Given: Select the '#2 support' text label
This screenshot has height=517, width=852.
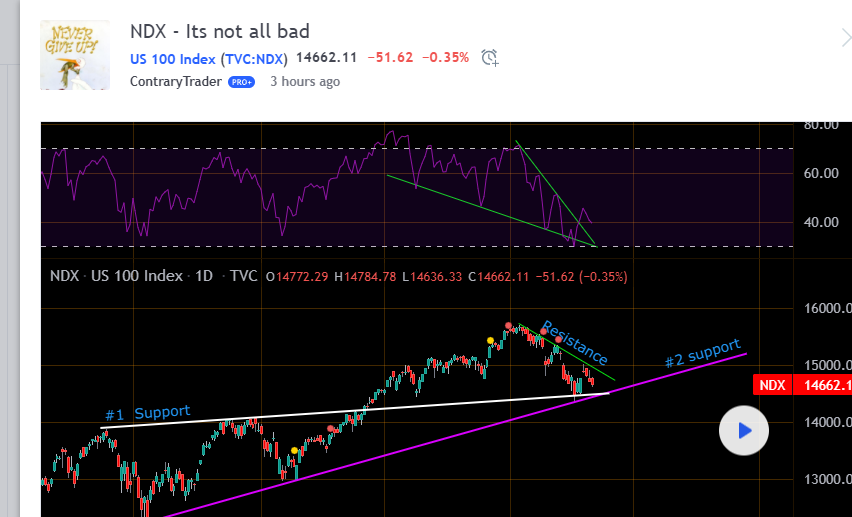Looking at the screenshot, I should [x=703, y=354].
